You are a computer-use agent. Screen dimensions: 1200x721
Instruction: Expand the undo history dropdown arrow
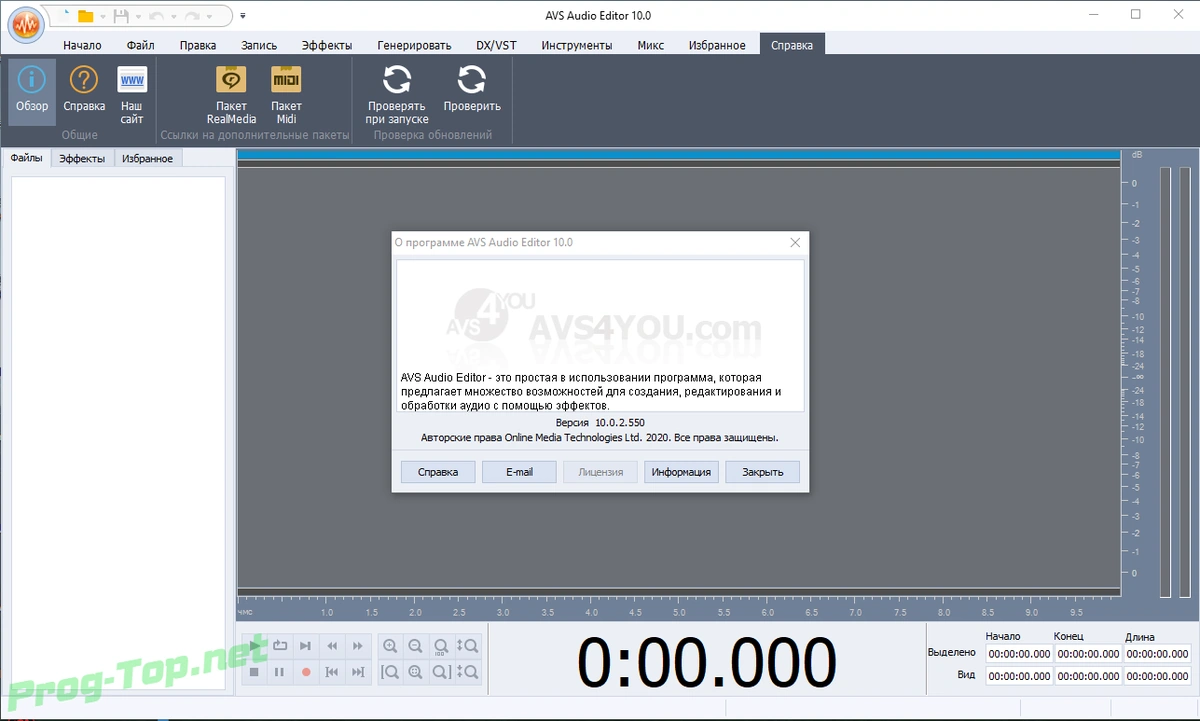tap(174, 17)
